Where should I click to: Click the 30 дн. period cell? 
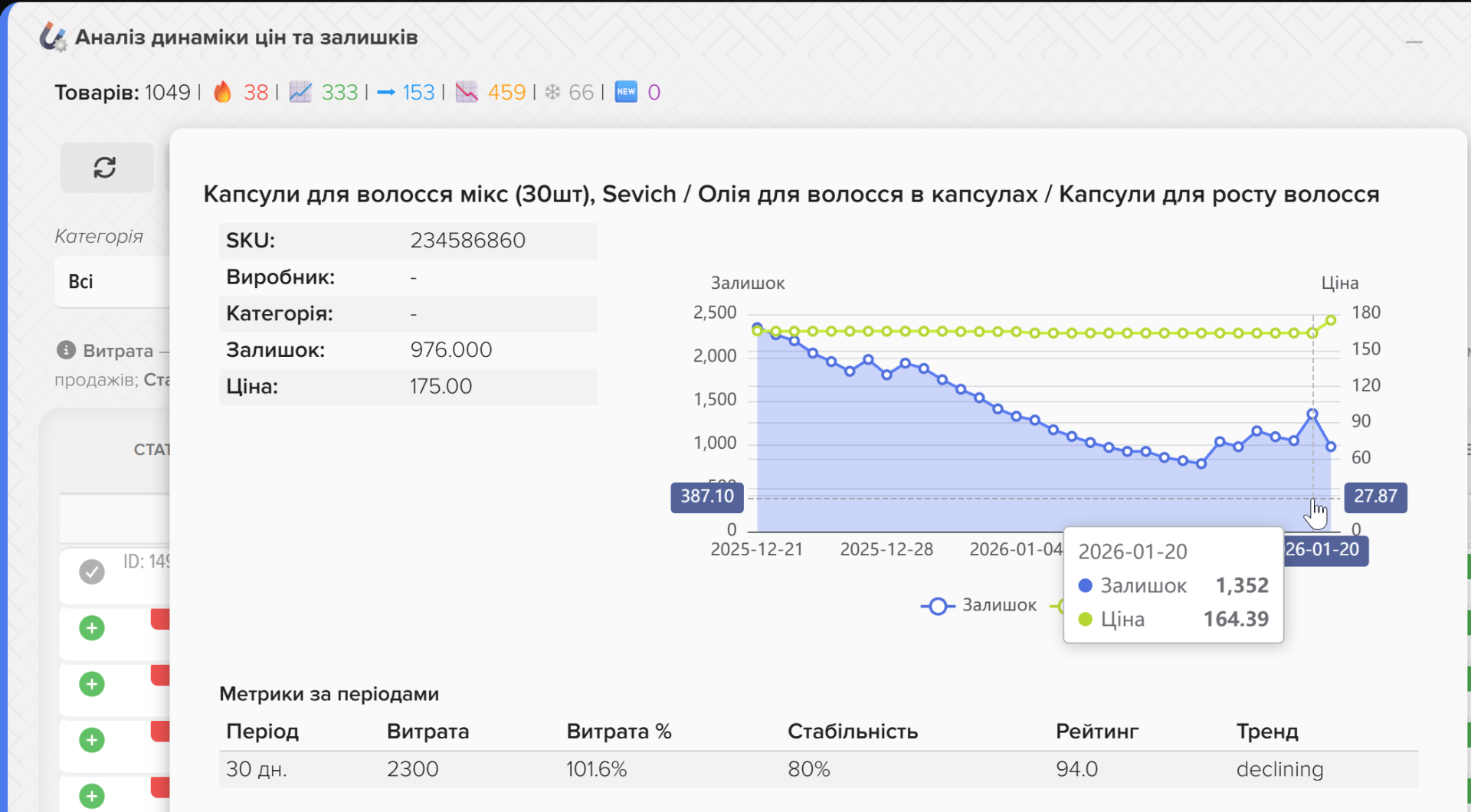[x=257, y=769]
